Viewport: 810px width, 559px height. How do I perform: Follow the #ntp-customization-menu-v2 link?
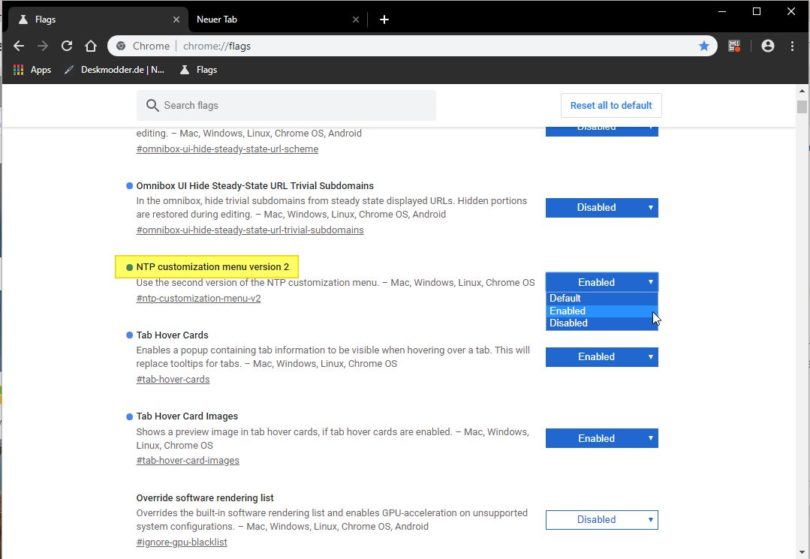pyautogui.click(x=198, y=298)
